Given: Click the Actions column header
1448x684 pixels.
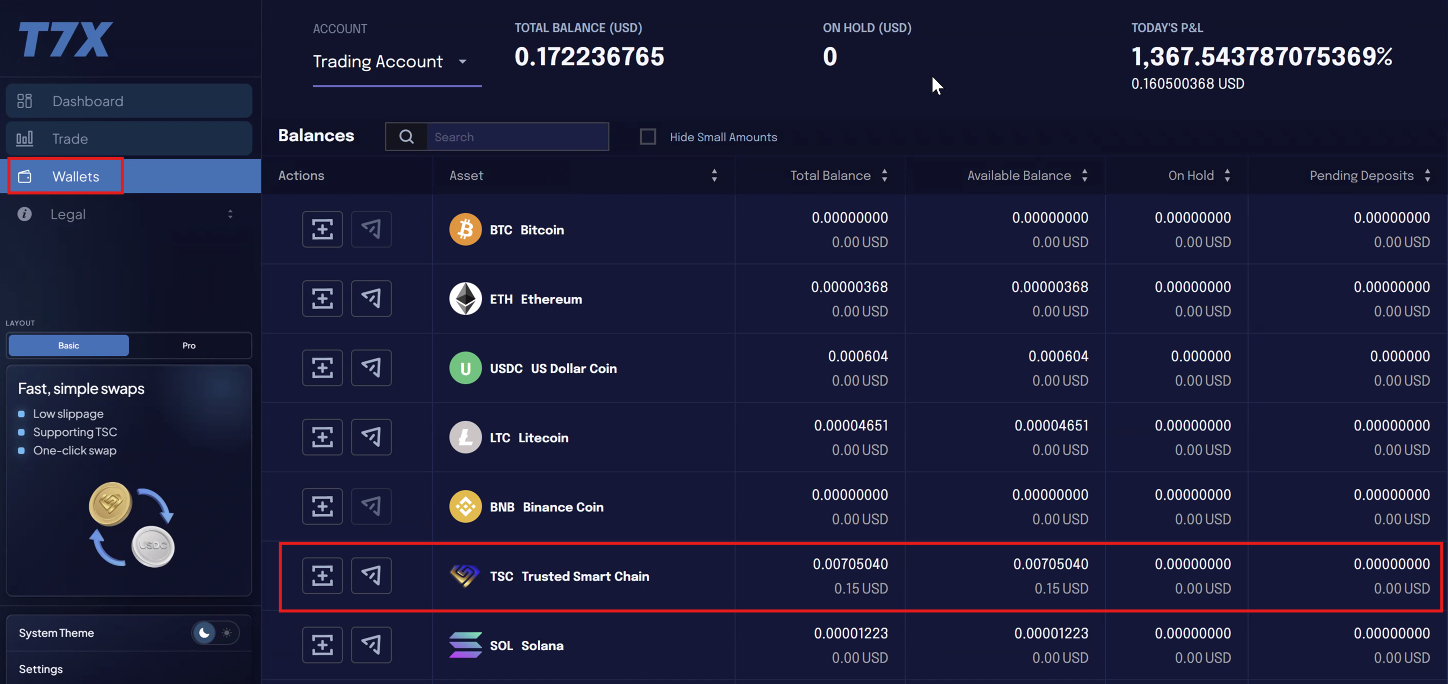Looking at the screenshot, I should tap(301, 175).
